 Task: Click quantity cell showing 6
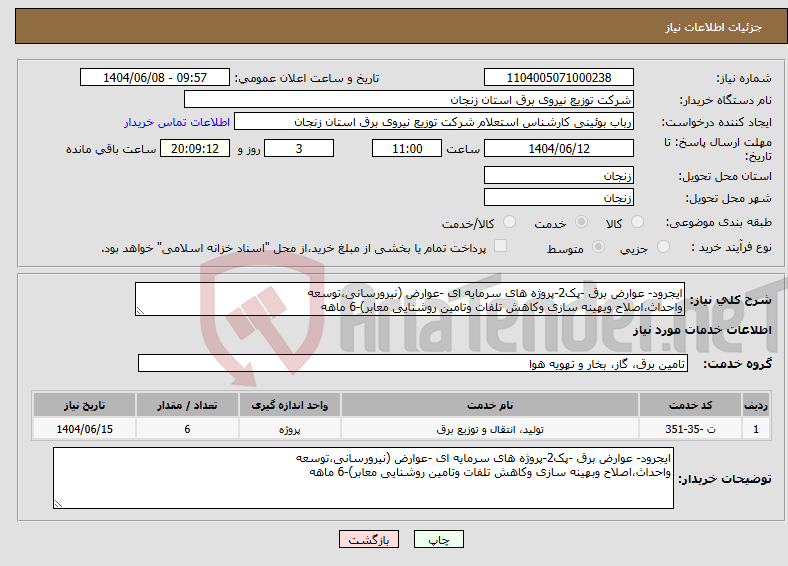pyautogui.click(x=187, y=429)
